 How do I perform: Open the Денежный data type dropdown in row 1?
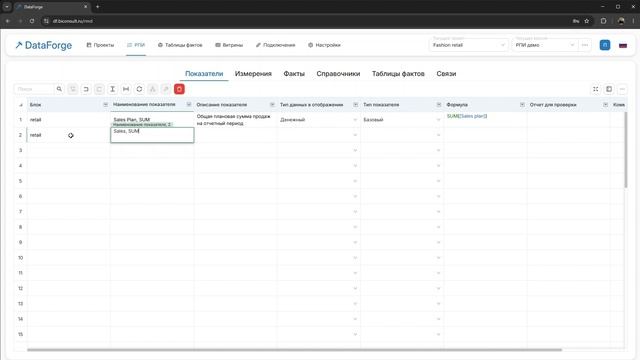click(x=355, y=120)
